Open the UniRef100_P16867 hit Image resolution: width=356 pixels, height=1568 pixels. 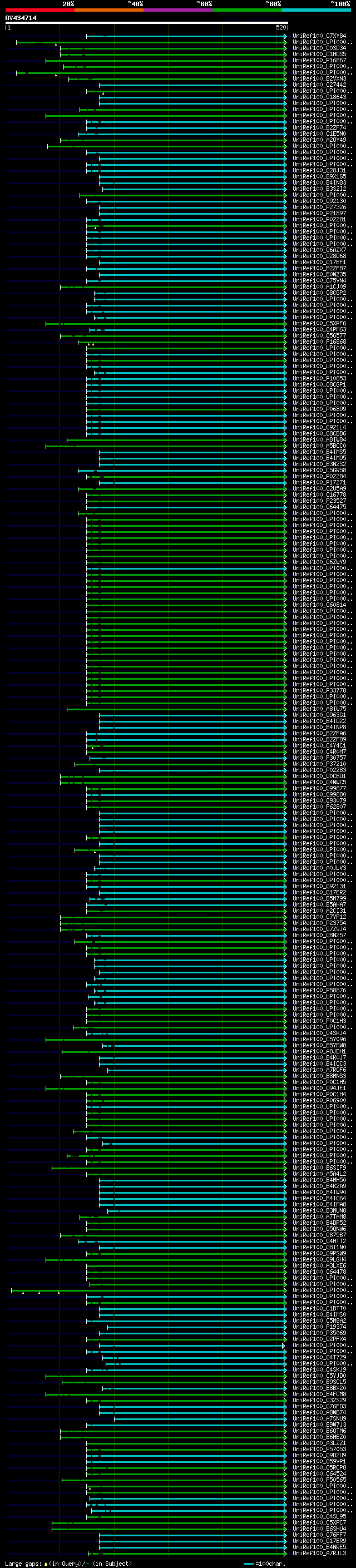319,60
